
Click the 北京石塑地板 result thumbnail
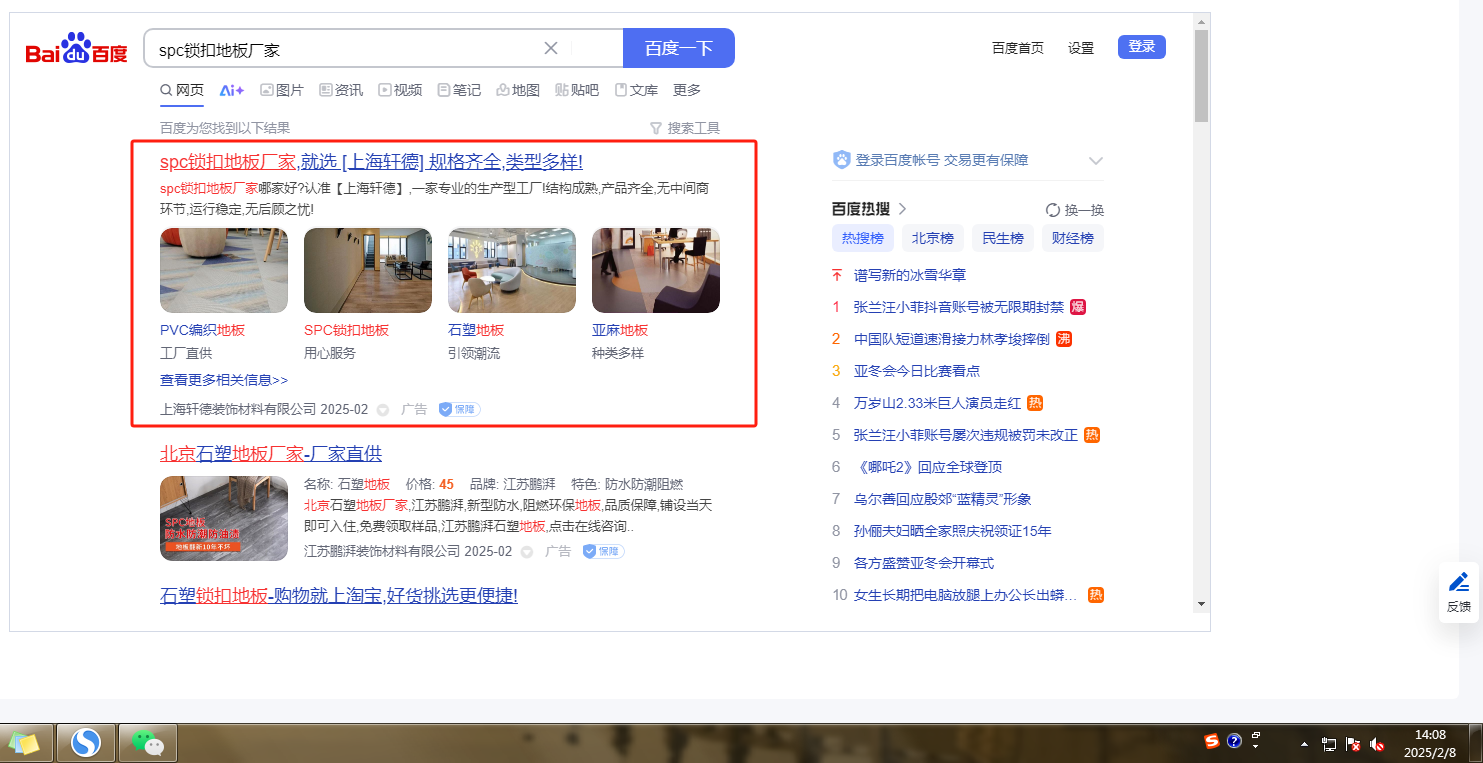tap(224, 518)
